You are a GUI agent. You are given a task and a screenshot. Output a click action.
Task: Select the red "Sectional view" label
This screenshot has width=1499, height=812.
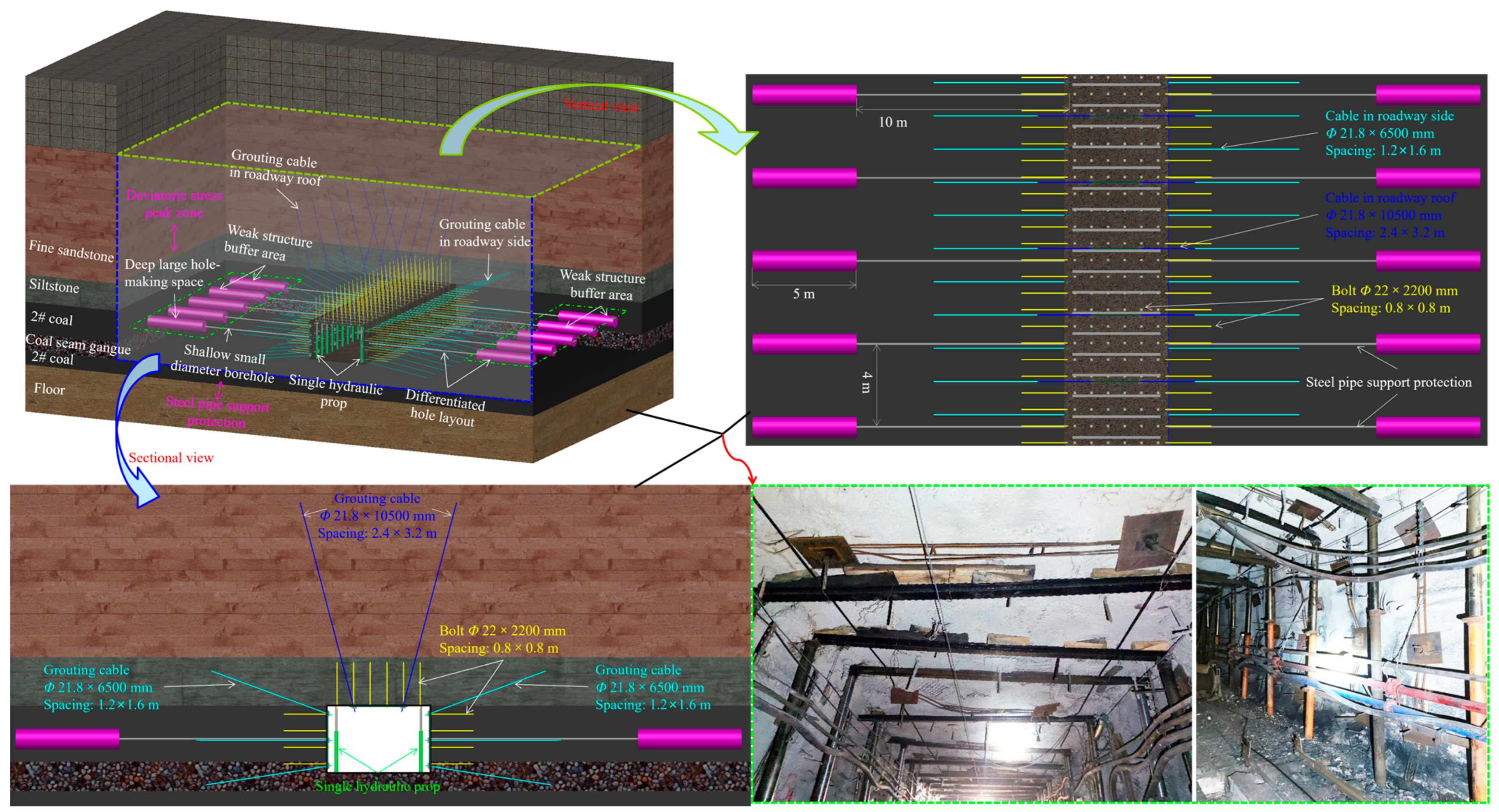[x=171, y=458]
